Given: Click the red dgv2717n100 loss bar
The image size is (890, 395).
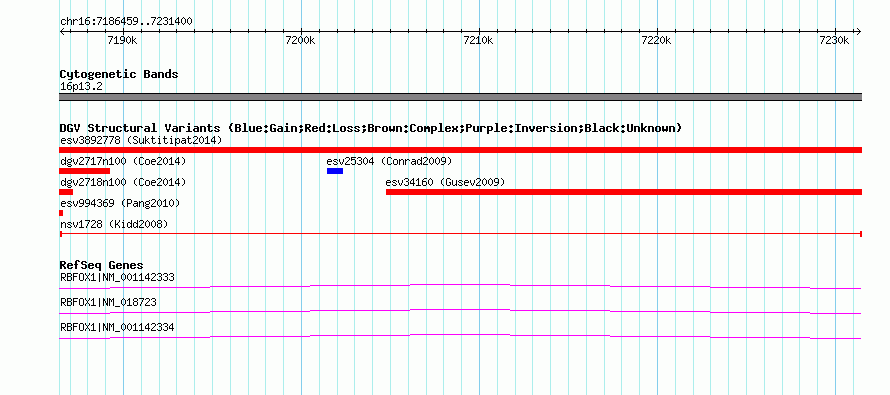Looking at the screenshot, I should tap(85, 171).
